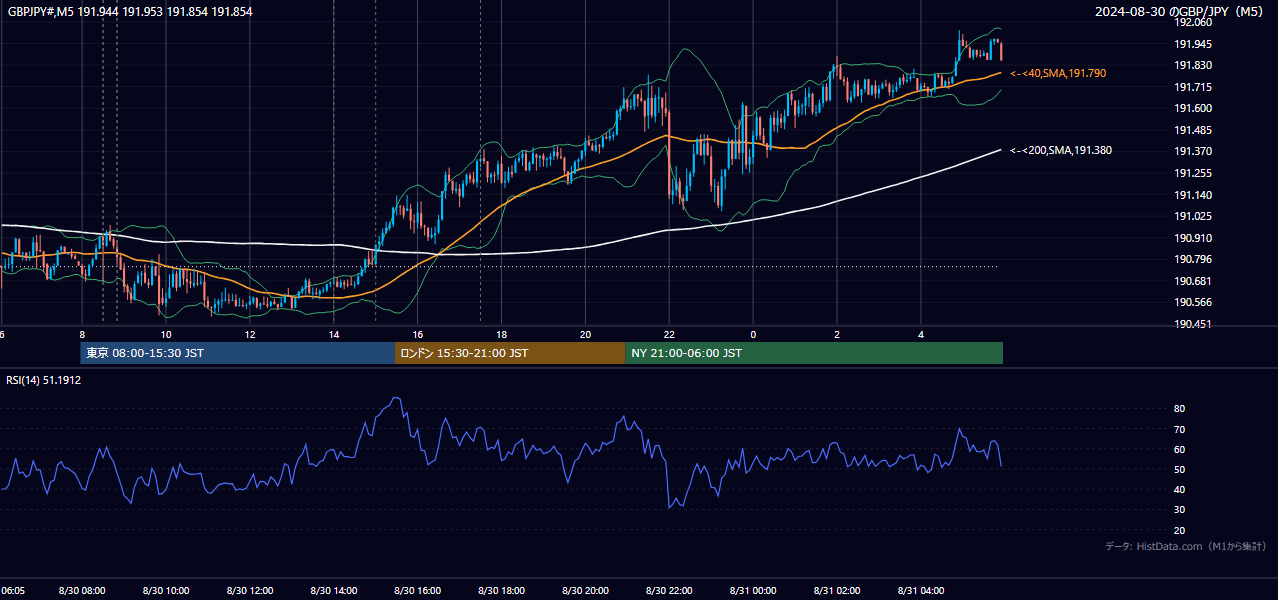Select the 40 SMA 191.790 label
This screenshot has height=600, width=1278.
[x=1058, y=73]
